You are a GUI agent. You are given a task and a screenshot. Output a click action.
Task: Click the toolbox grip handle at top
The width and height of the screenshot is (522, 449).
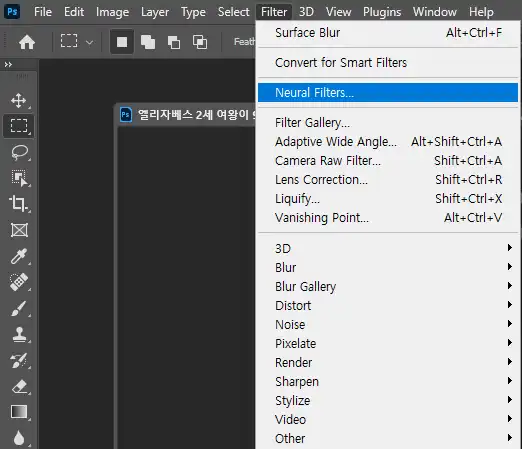click(21, 76)
